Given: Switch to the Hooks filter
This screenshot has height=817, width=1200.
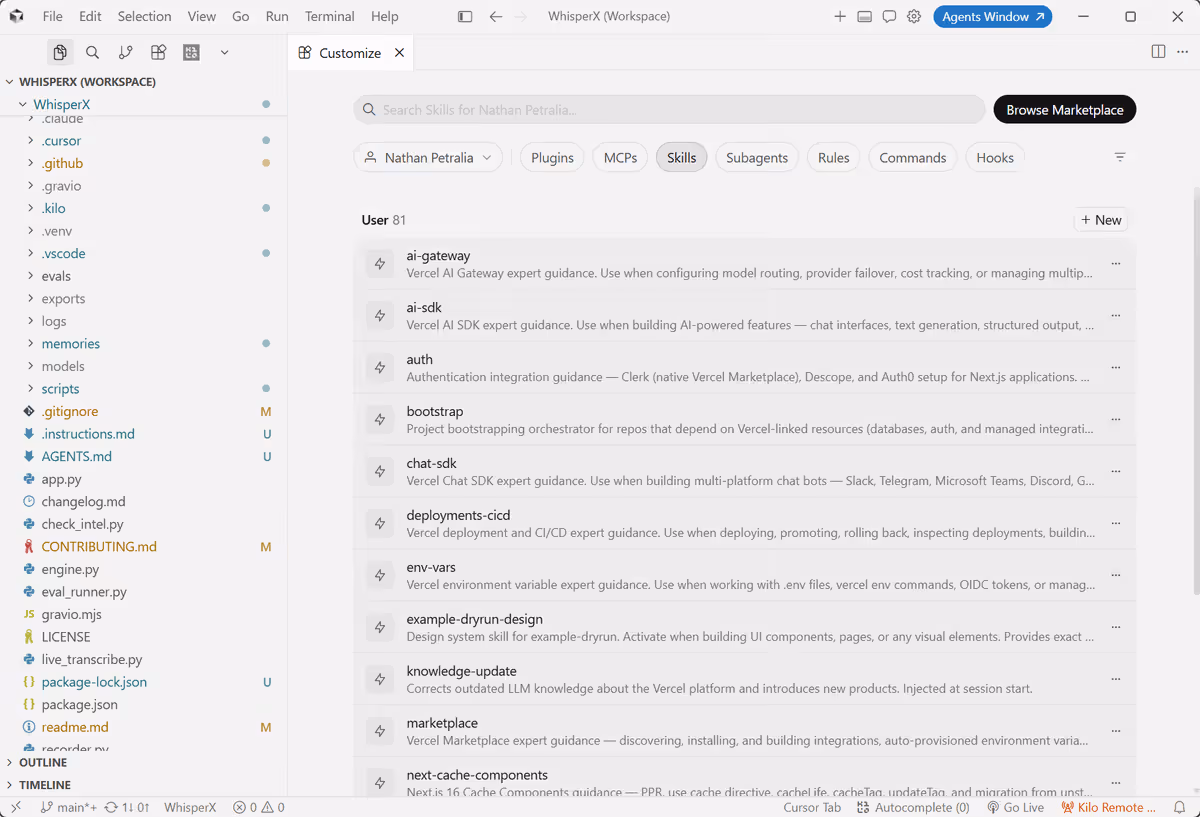Looking at the screenshot, I should [995, 158].
